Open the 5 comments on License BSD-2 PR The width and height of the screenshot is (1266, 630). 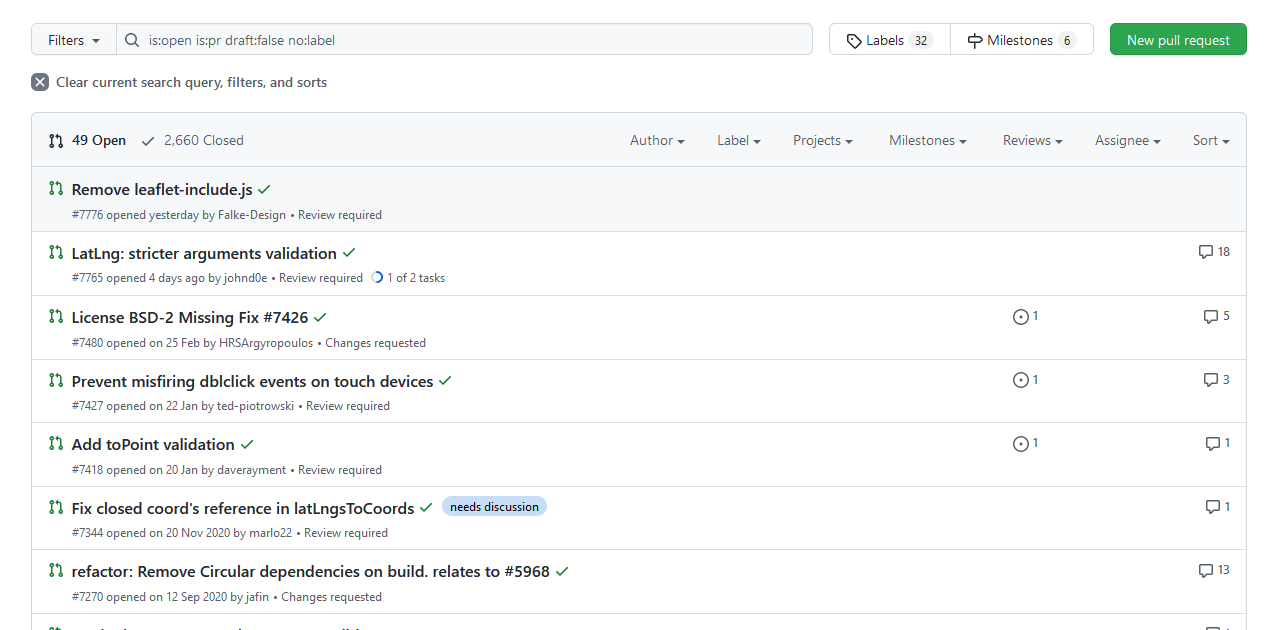tap(1217, 316)
